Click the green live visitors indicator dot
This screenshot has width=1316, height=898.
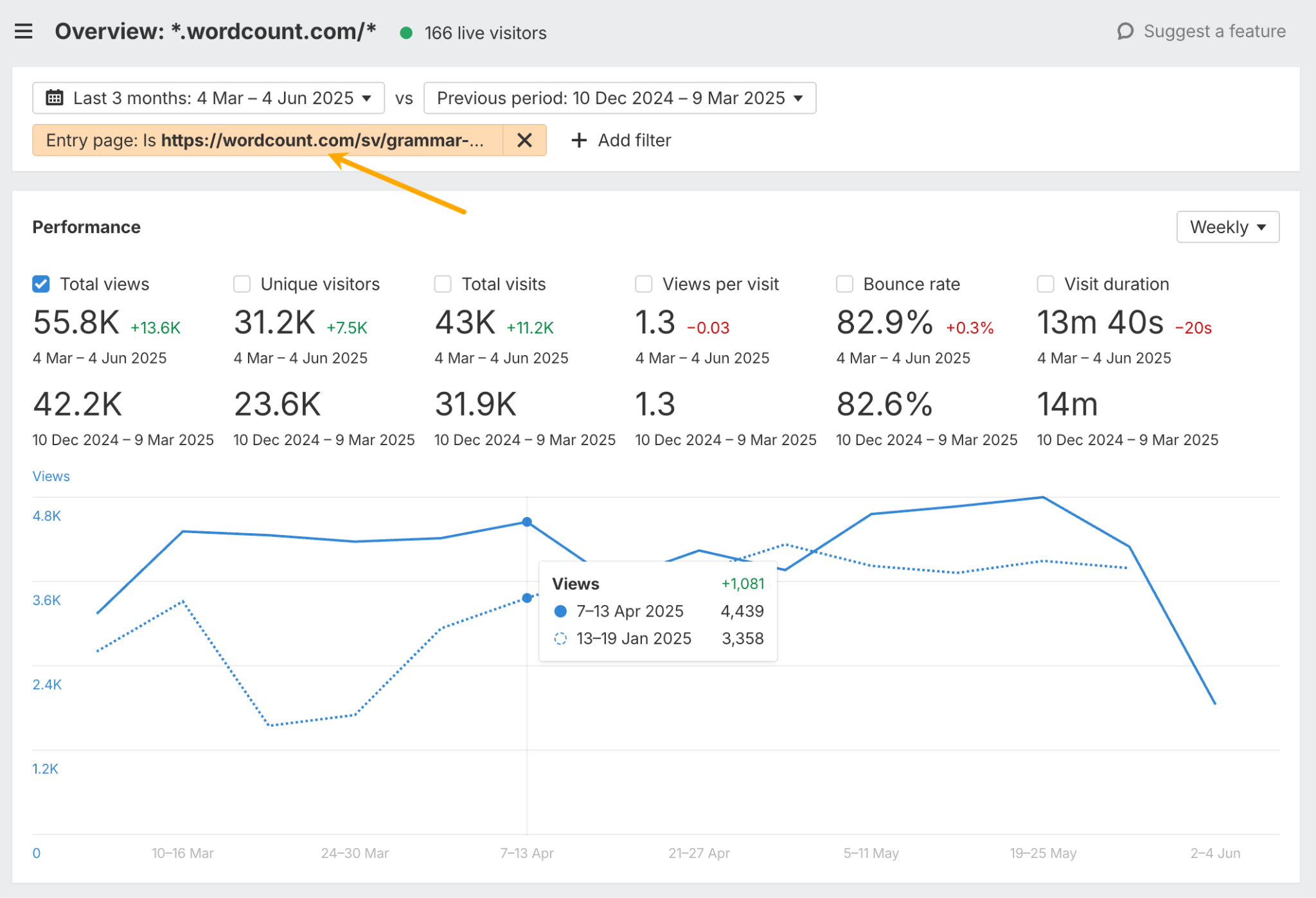tap(406, 33)
